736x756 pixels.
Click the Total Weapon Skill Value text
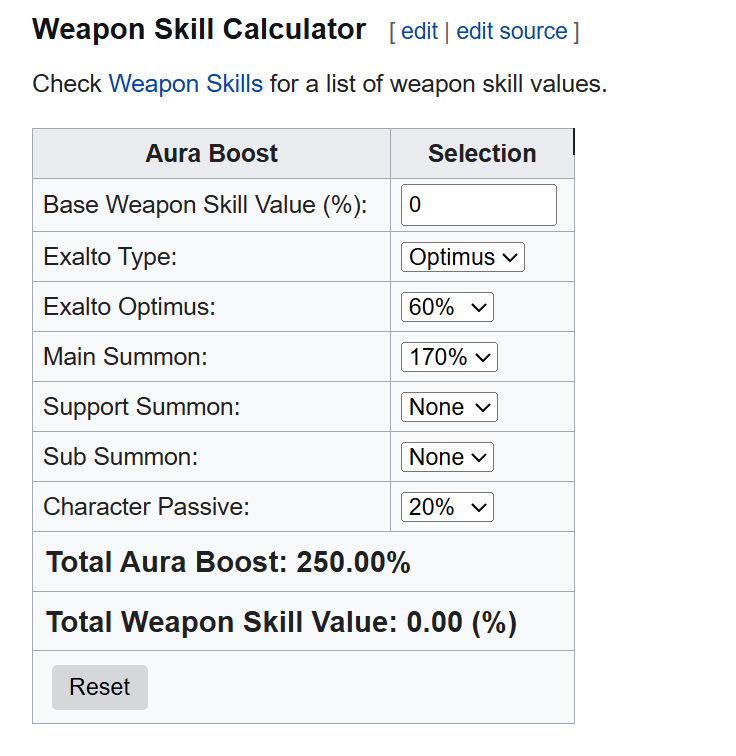coord(281,622)
